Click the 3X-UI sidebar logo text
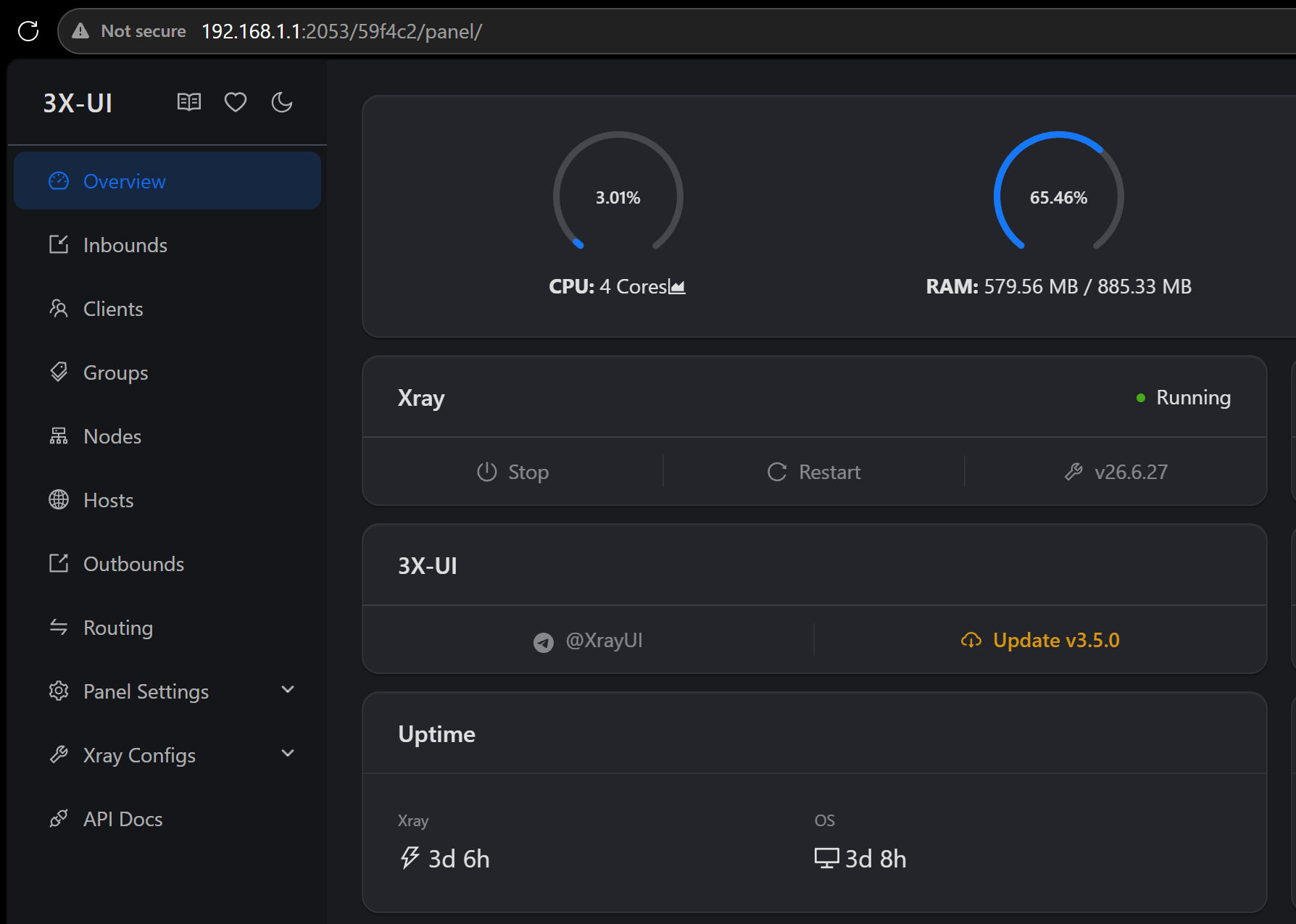 [x=78, y=103]
